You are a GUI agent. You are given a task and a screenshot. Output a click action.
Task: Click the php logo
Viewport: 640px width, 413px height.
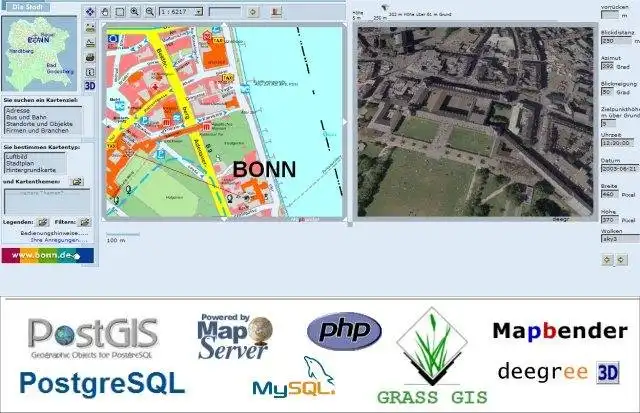click(344, 331)
